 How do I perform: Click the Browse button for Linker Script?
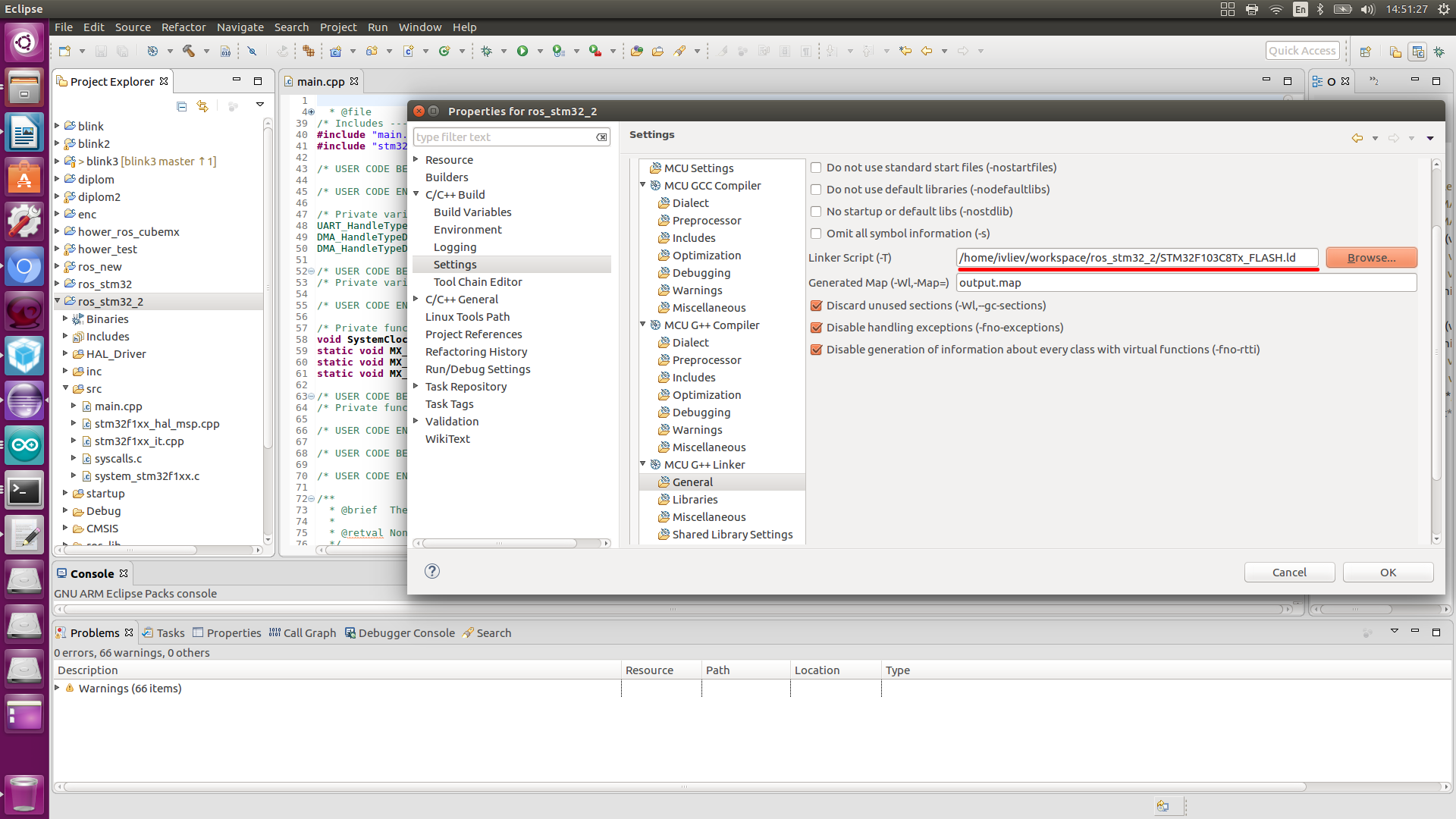pyautogui.click(x=1371, y=257)
